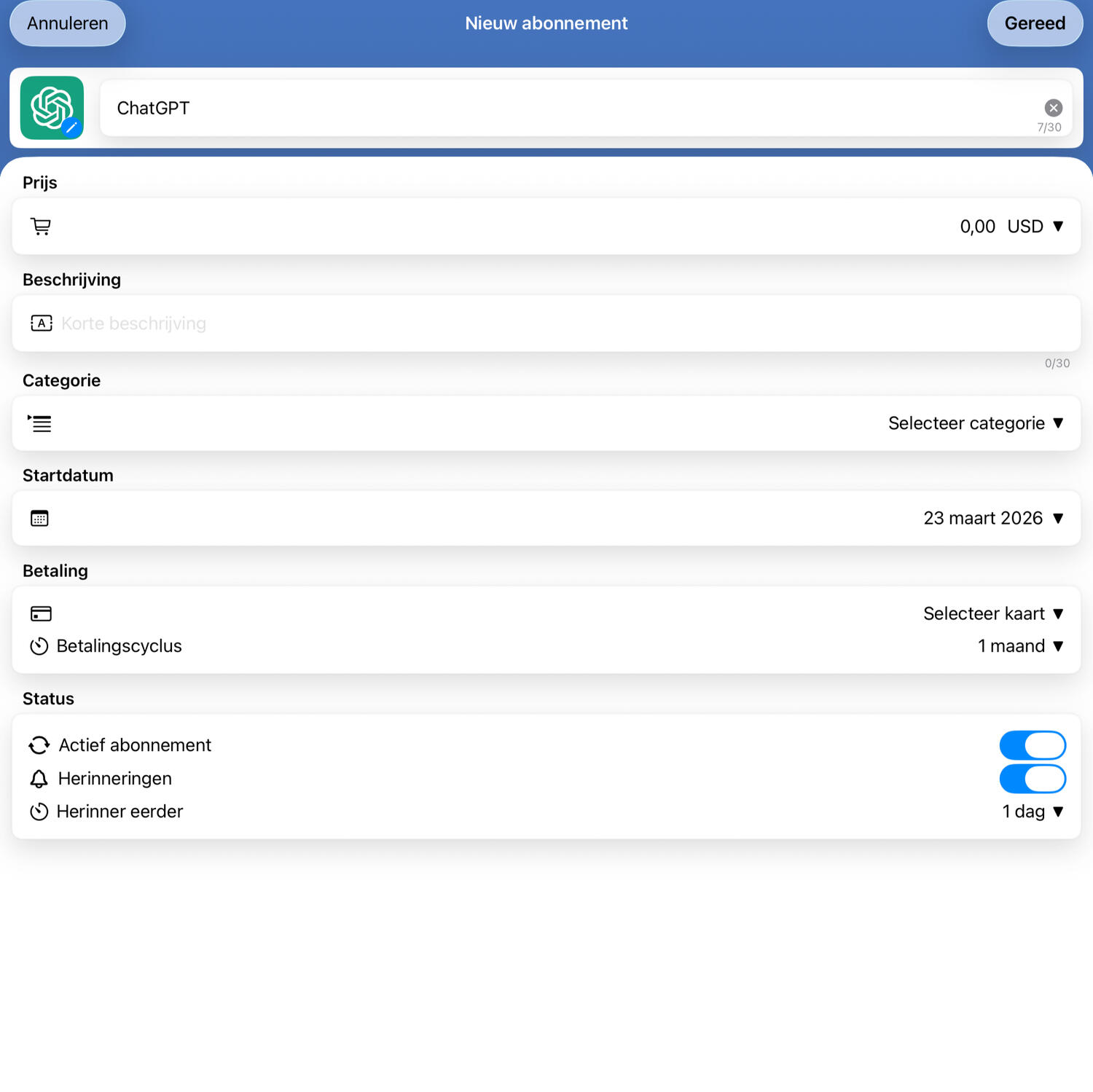The image size is (1093, 1092).
Task: Clear the ChatGPT name field
Action: pos(1053,108)
